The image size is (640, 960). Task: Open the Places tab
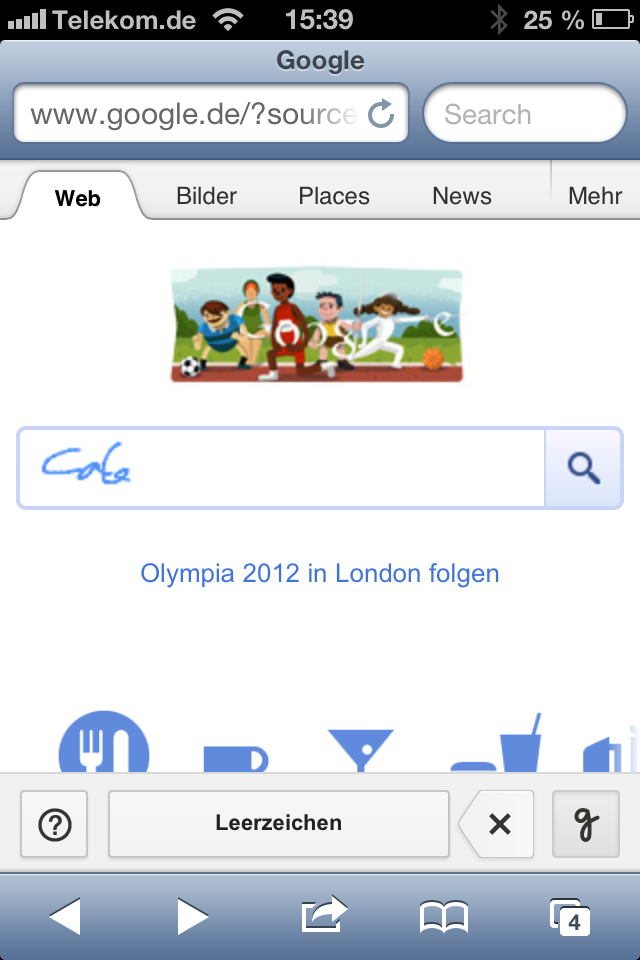(334, 196)
